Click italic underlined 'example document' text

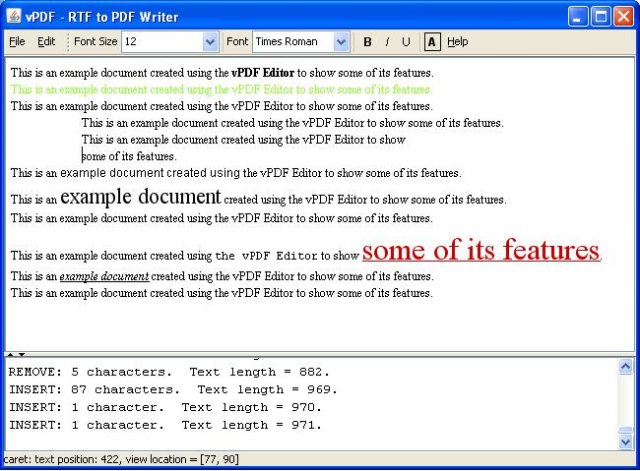(x=104, y=276)
